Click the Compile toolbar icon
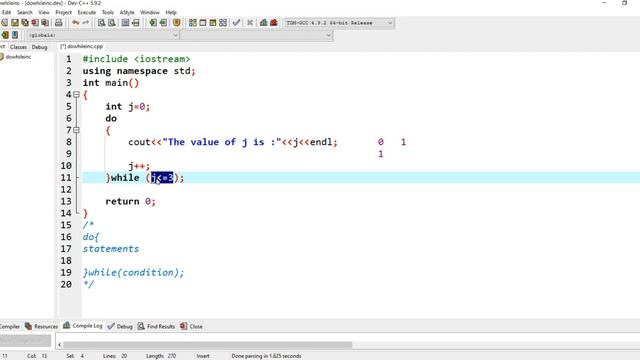640x360 pixels. [193, 23]
